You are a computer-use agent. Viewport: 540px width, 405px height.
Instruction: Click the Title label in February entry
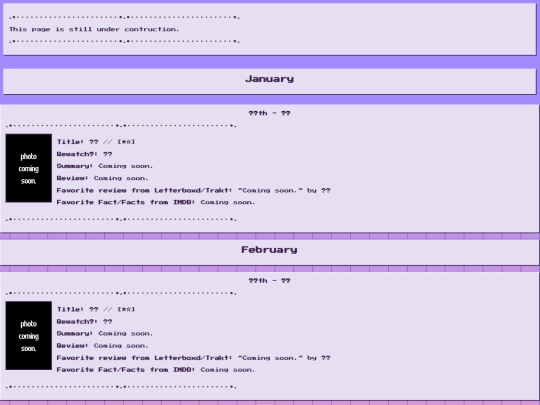tap(70, 309)
